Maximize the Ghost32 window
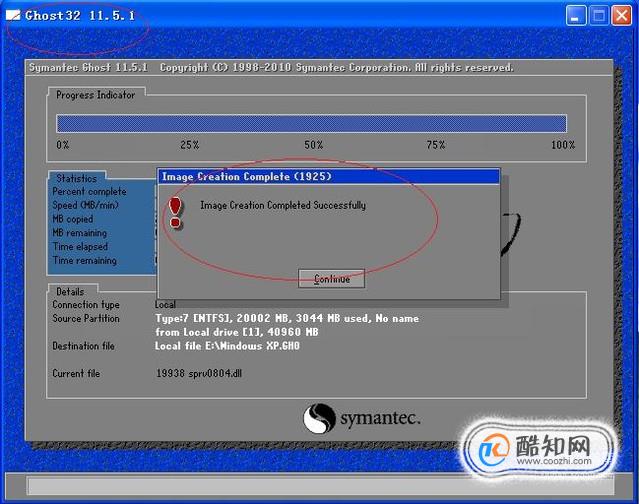 [599, 16]
